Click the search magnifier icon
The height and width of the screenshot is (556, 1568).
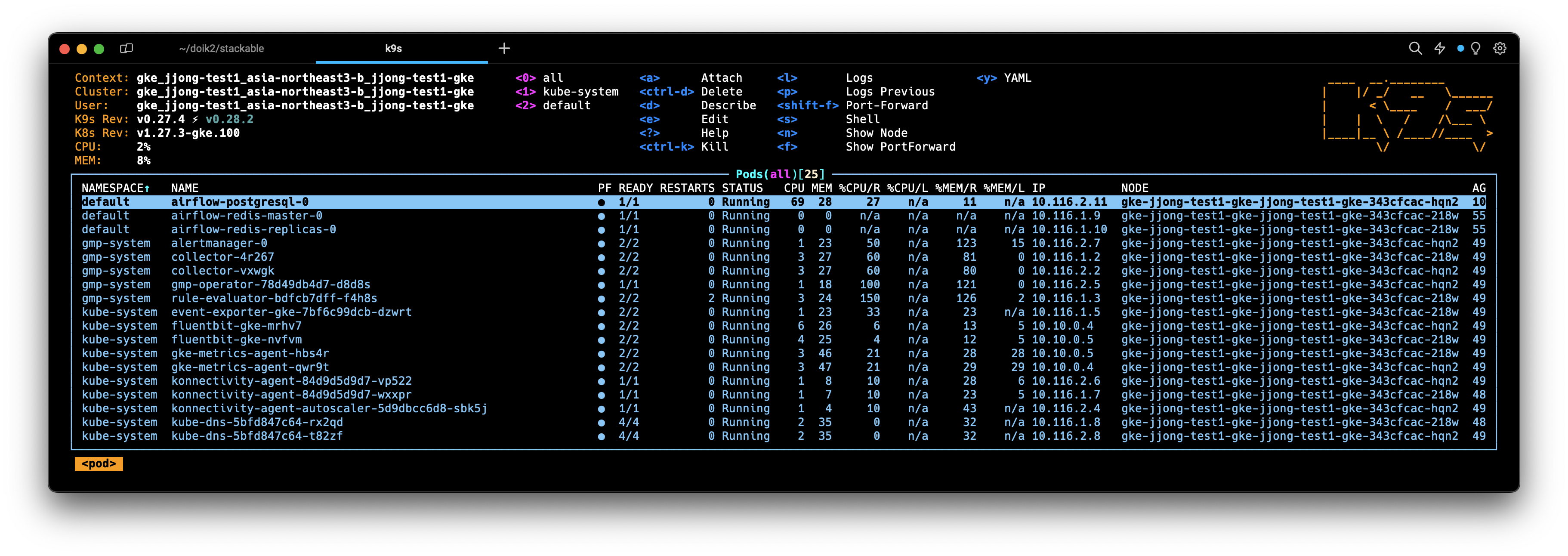(1415, 48)
